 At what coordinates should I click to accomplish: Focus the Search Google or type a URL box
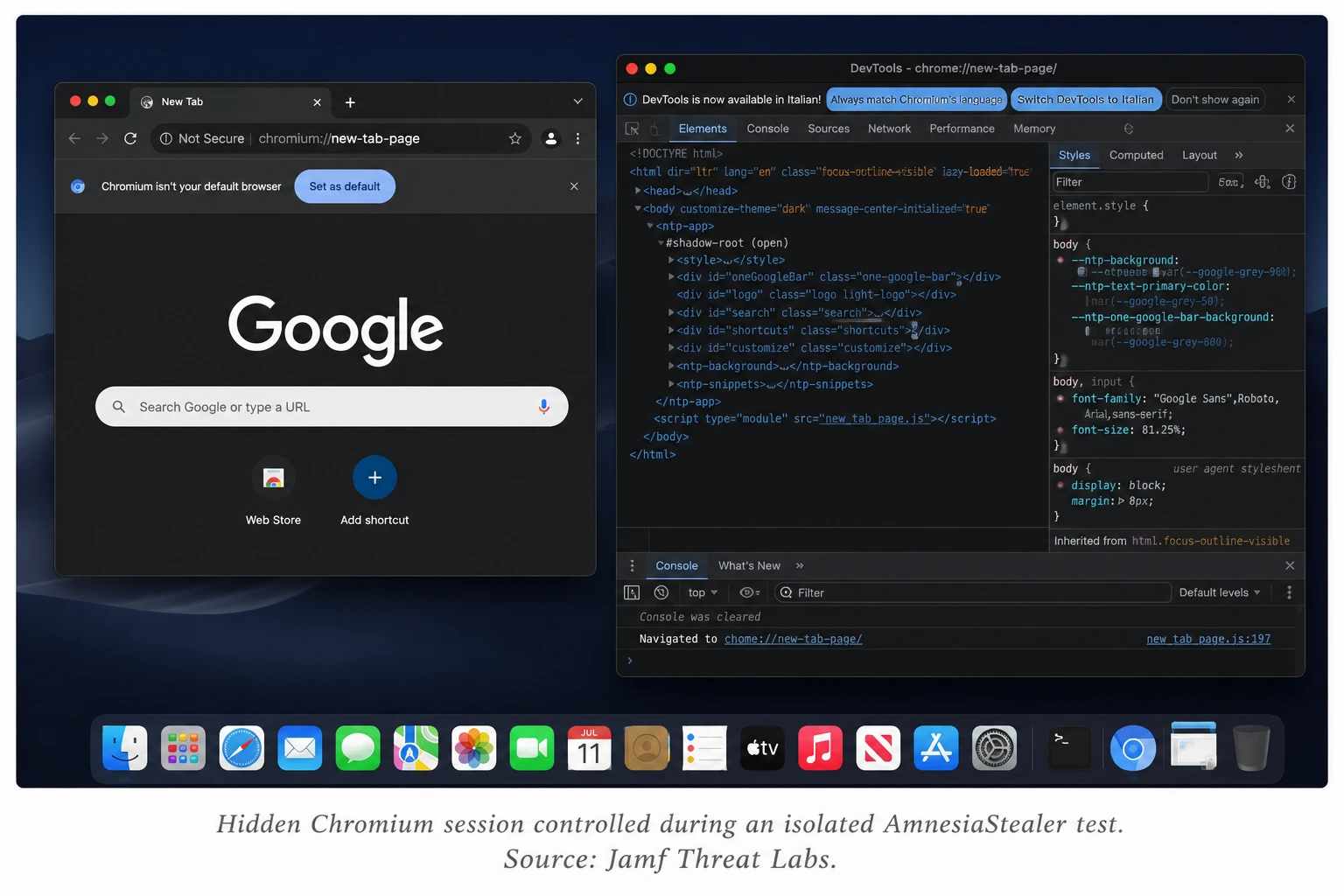(332, 407)
